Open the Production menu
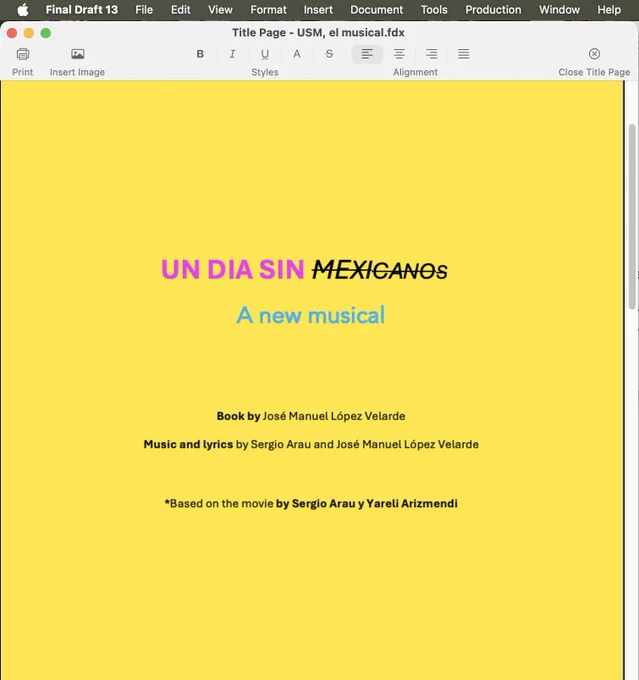This screenshot has height=680, width=639. point(493,10)
